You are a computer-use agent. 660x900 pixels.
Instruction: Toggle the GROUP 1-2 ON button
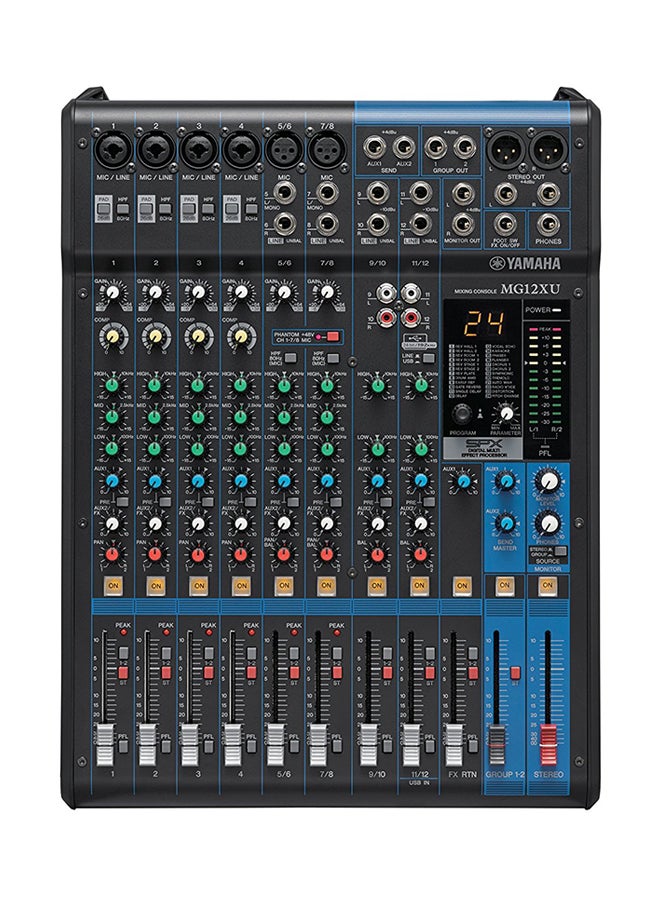tap(504, 585)
